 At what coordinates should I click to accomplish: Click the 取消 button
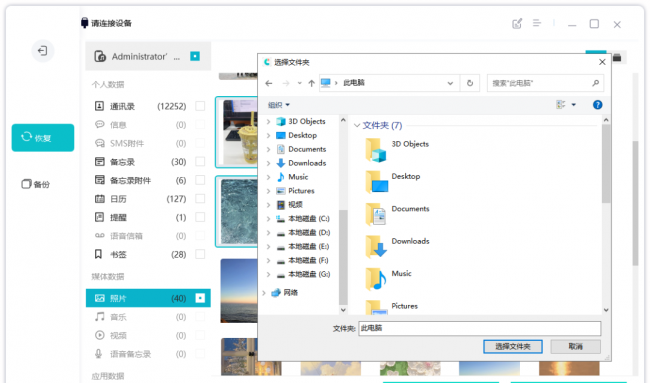coord(575,347)
